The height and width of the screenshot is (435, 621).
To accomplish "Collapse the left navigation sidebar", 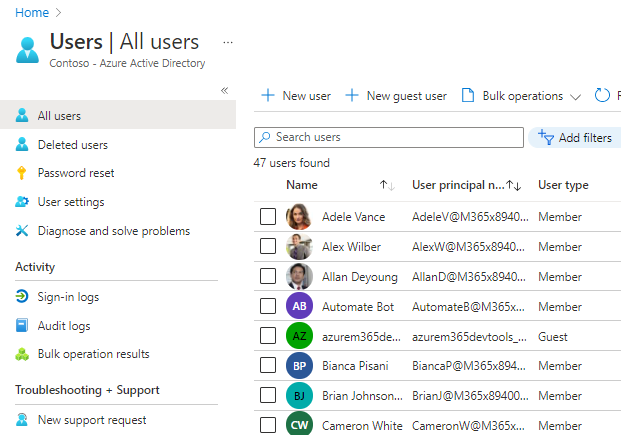I will [x=224, y=90].
